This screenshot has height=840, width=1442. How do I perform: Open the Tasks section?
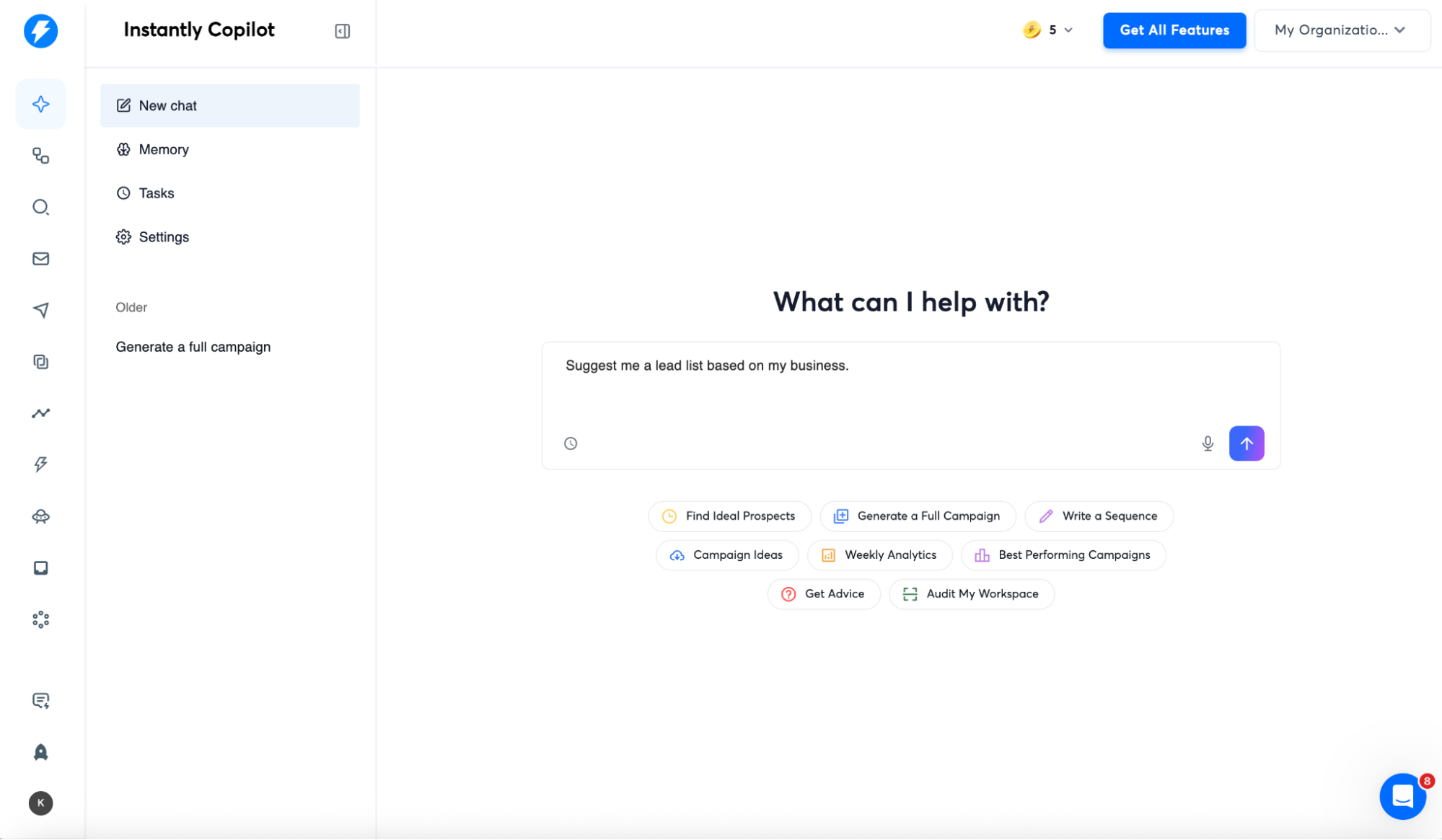pyautogui.click(x=157, y=193)
